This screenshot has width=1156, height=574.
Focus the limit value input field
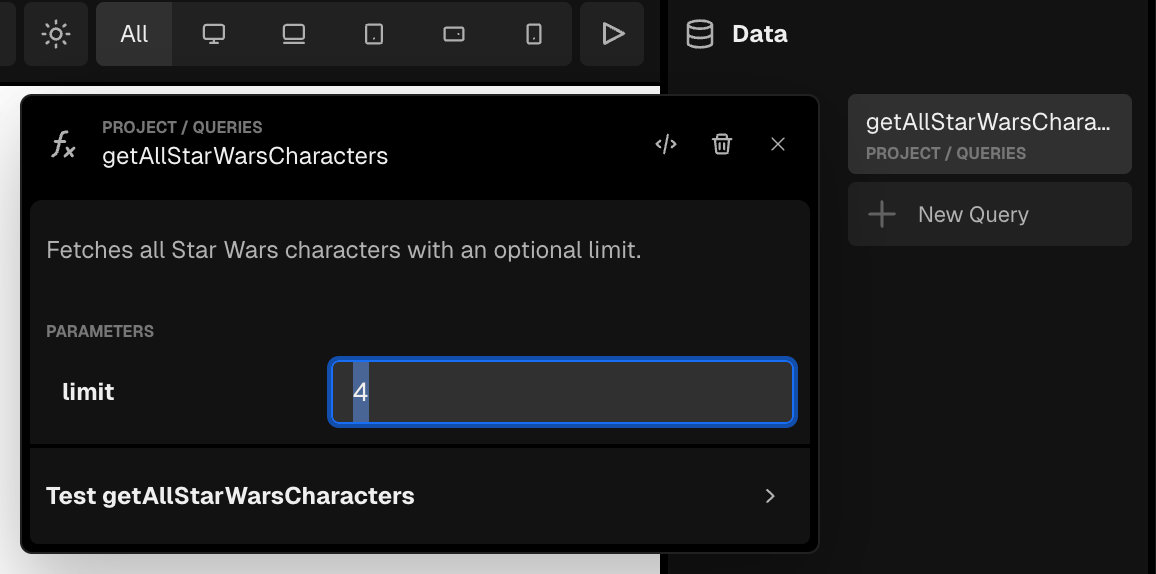pyautogui.click(x=563, y=392)
